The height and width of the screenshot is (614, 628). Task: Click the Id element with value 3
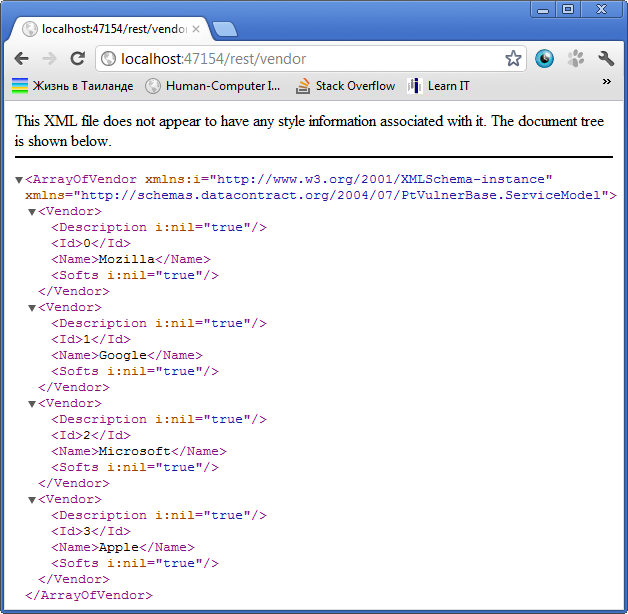(91, 531)
